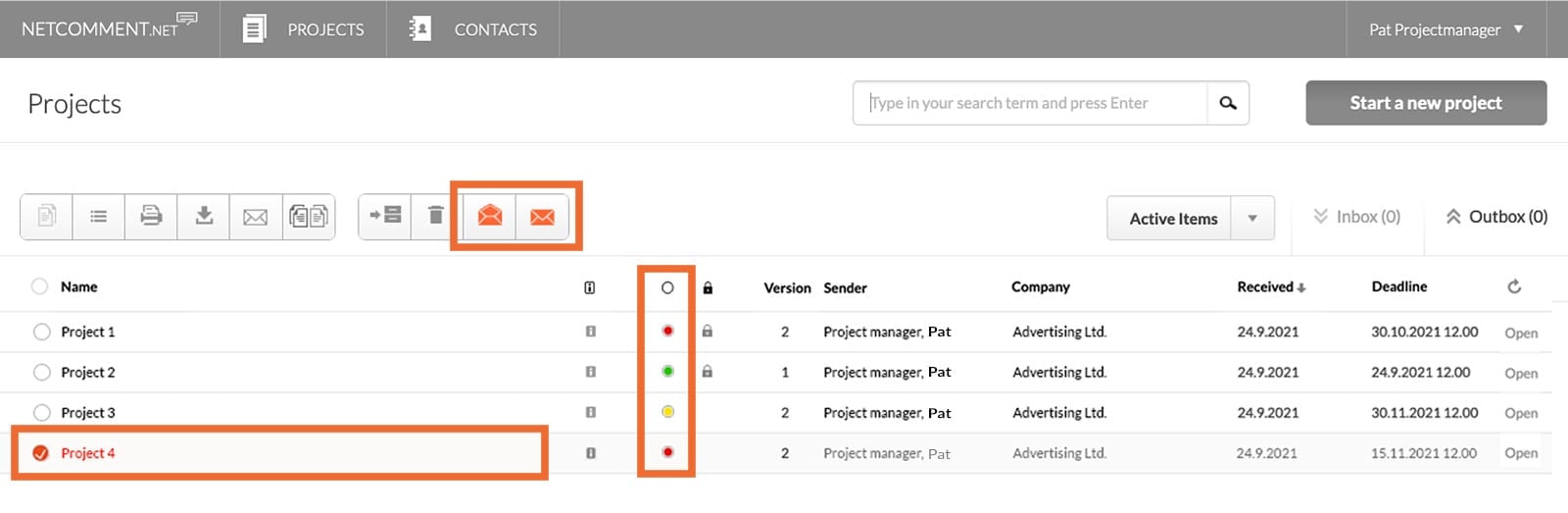Click the download icon in toolbar

[x=204, y=216]
